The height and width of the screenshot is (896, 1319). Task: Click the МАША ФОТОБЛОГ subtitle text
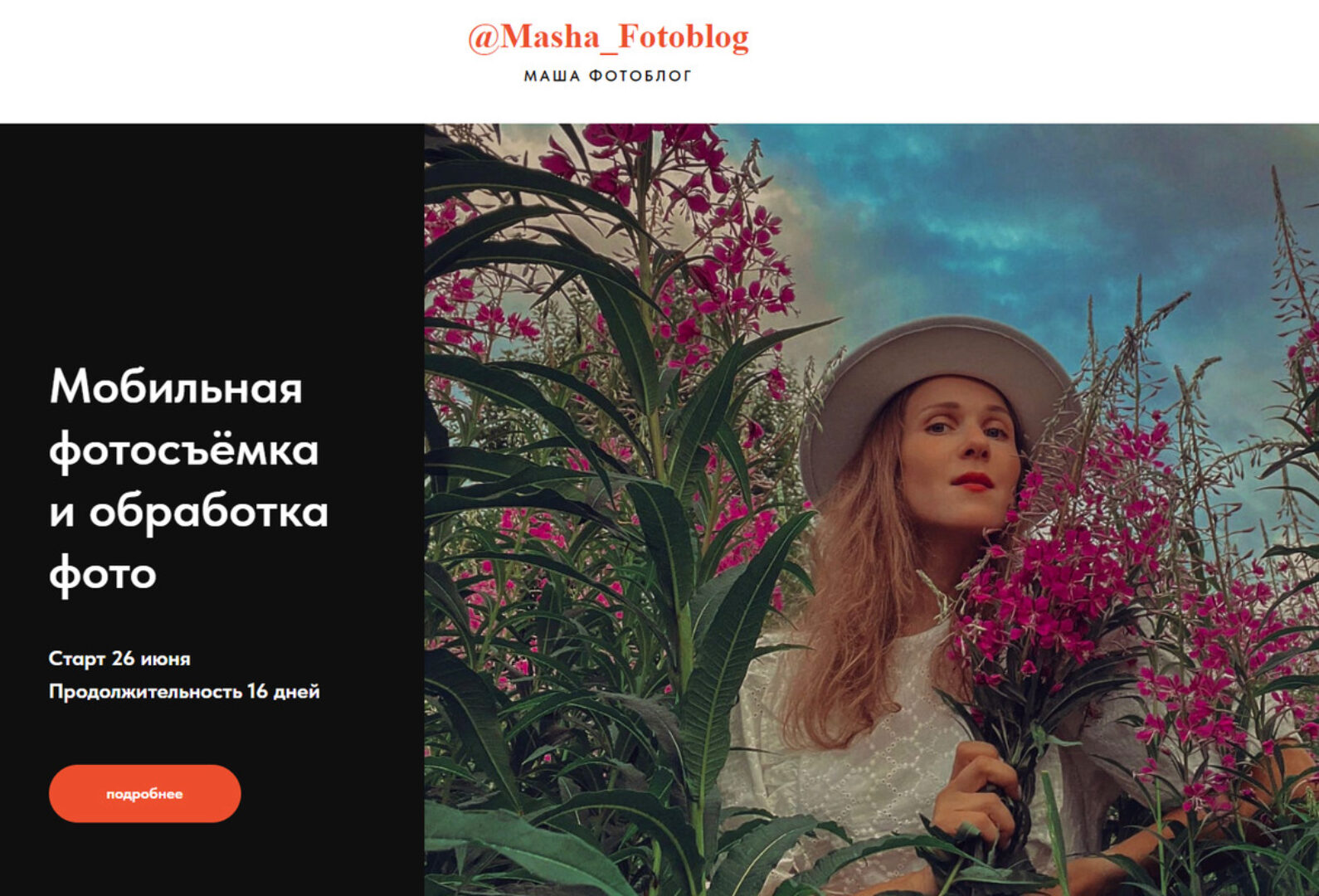608,76
